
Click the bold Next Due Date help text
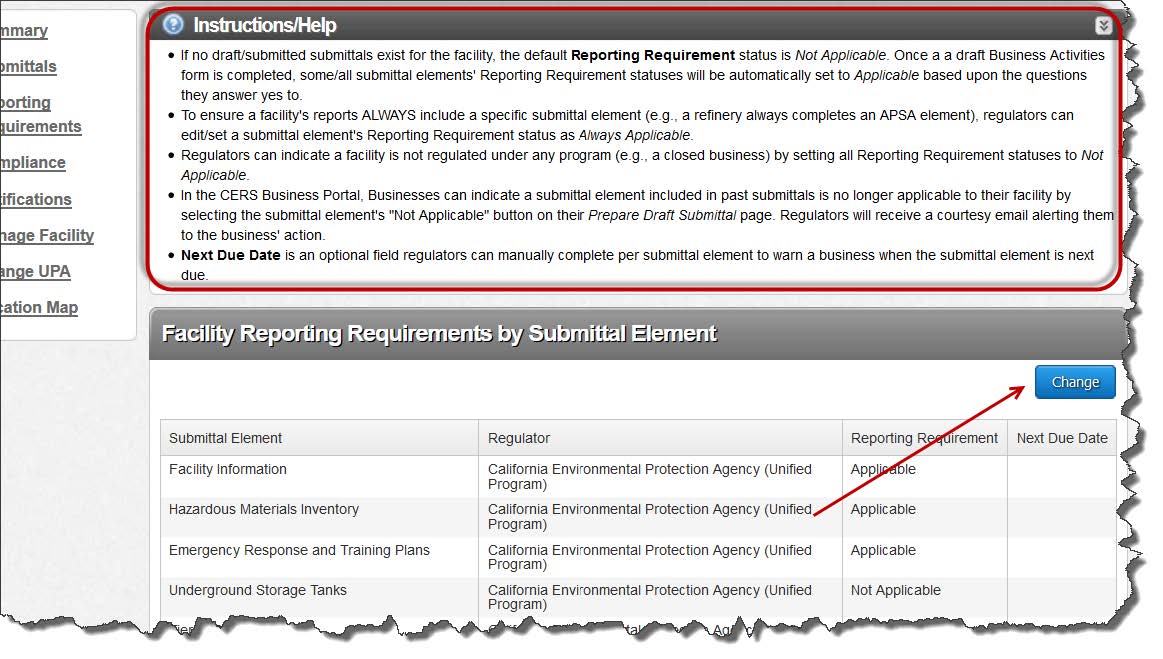(231, 255)
